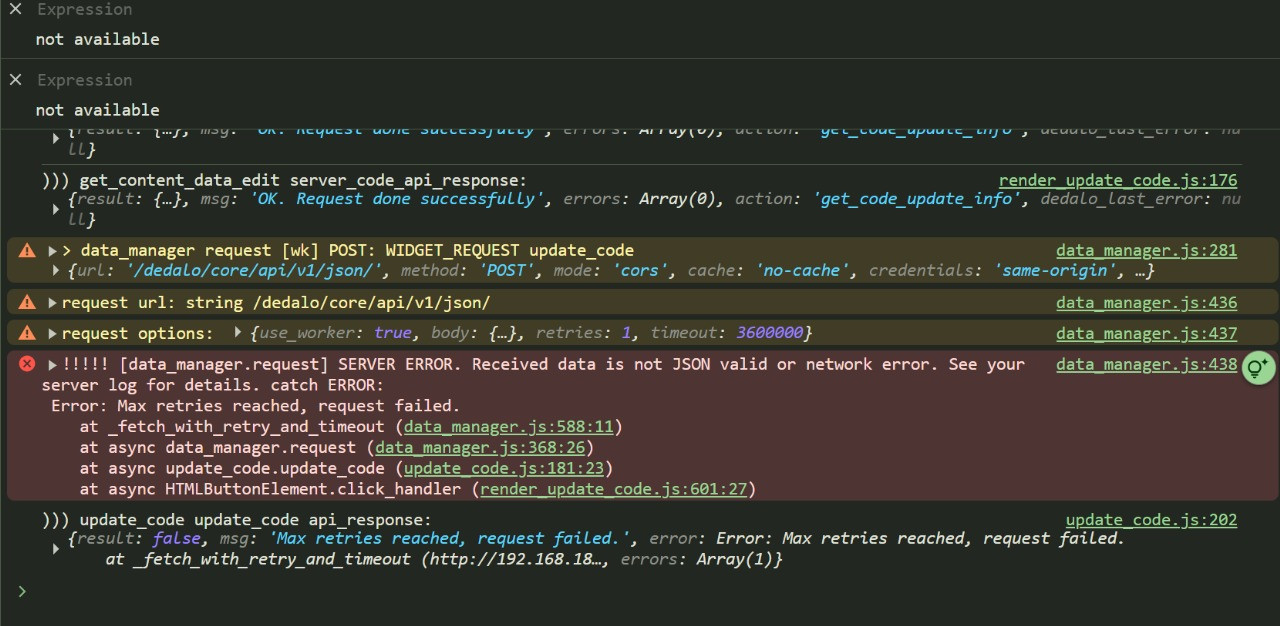Expand the SERVER ERROR message stack trace
The height and width of the screenshot is (626, 1280).
pyautogui.click(x=52, y=365)
